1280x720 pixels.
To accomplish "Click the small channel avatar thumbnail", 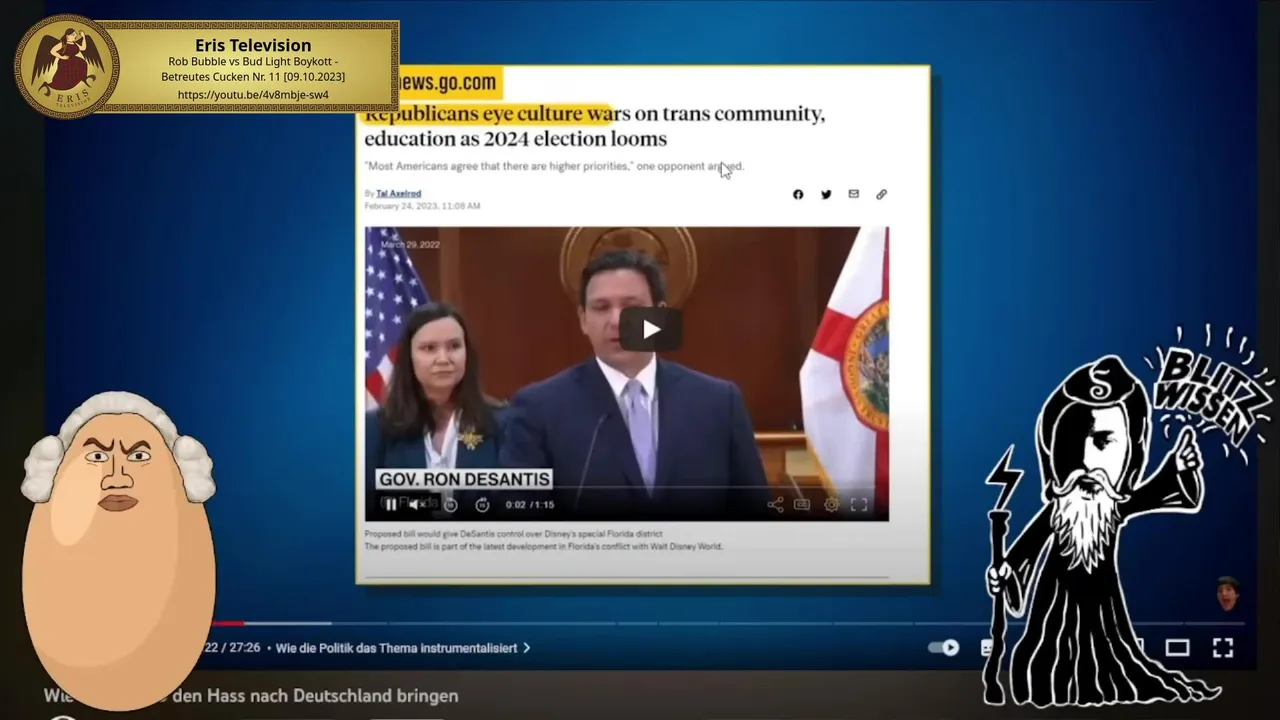I will point(1228,593).
